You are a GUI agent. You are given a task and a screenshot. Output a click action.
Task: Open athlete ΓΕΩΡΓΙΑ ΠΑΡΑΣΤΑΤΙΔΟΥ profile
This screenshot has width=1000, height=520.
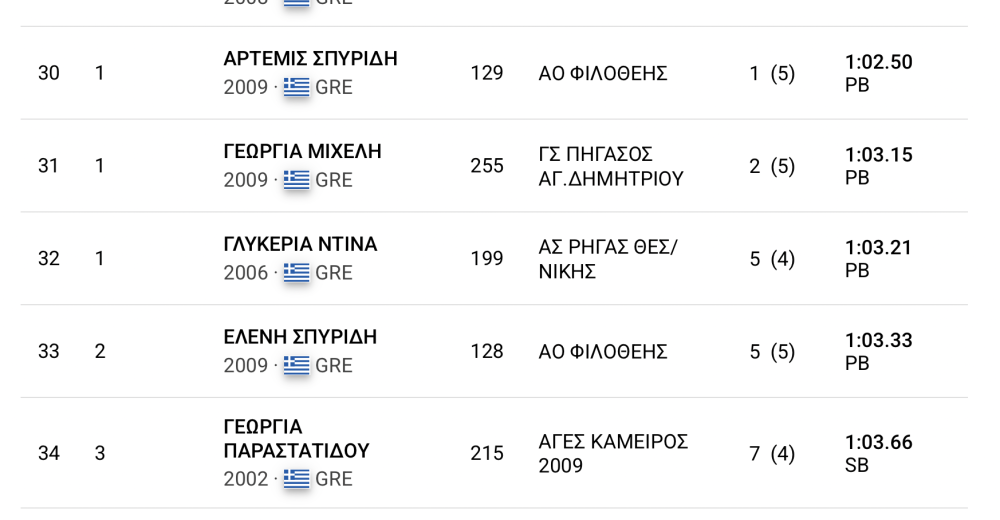click(x=297, y=438)
